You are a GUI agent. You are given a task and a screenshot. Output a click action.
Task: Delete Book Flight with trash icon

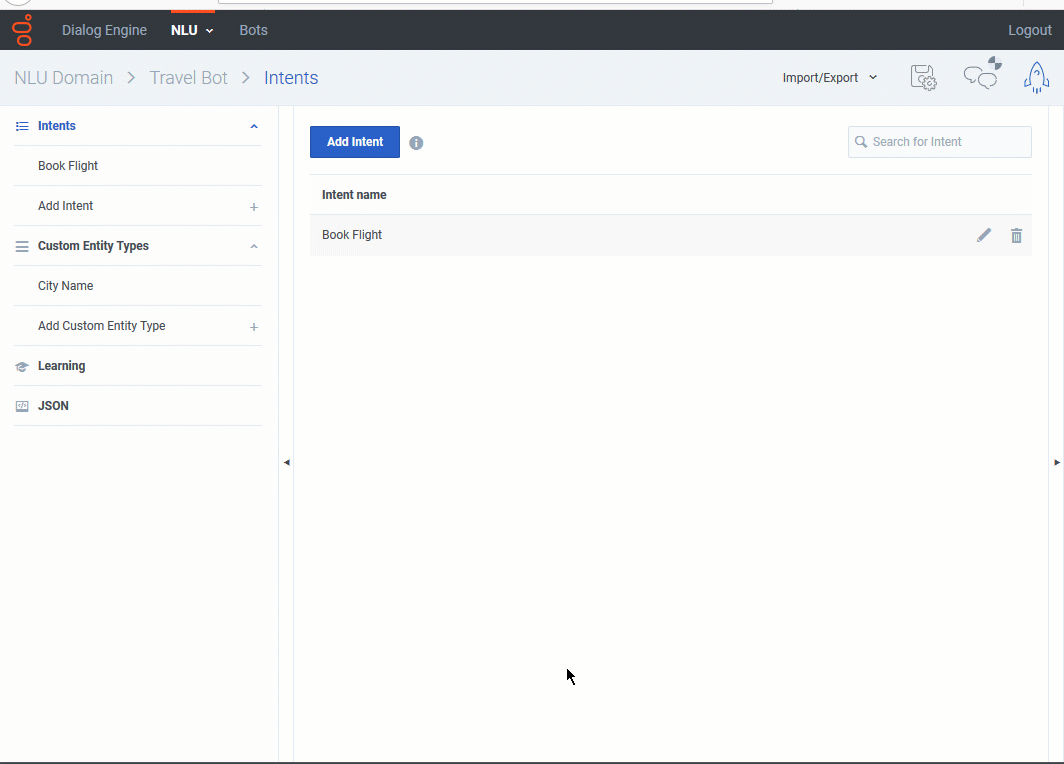[x=1016, y=235]
